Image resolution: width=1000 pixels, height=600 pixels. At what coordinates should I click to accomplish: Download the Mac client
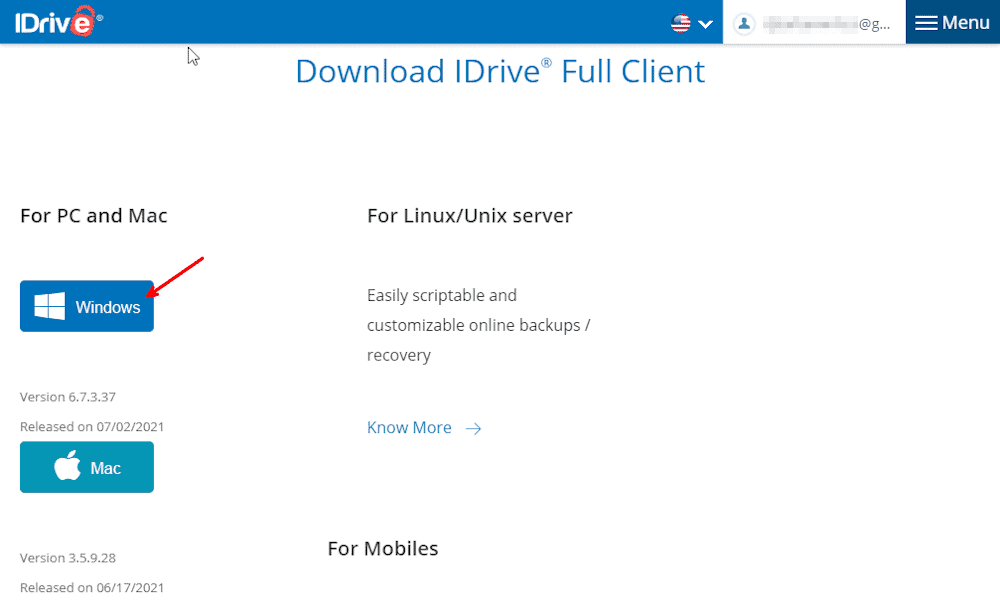pos(87,467)
